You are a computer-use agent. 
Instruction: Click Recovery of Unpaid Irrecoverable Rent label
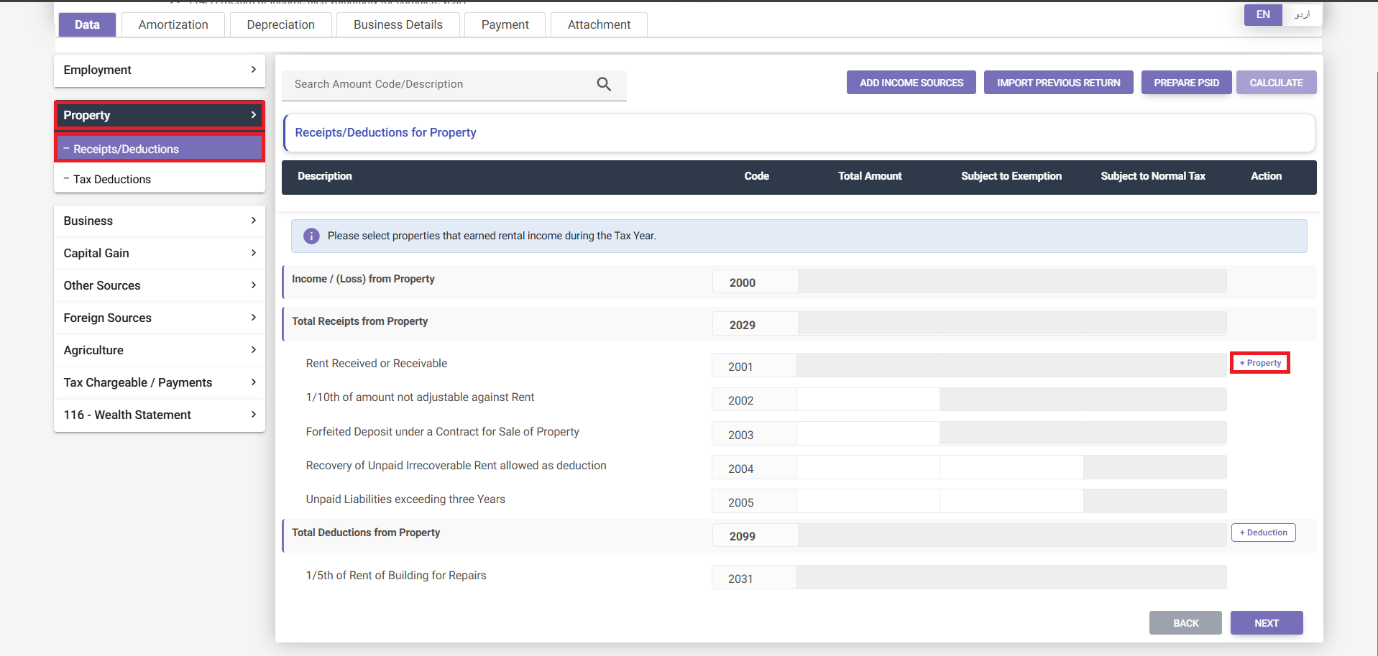coord(456,465)
